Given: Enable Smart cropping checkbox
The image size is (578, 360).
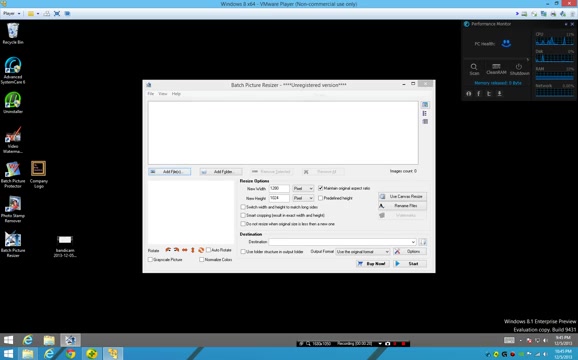Looking at the screenshot, I should [243, 216].
